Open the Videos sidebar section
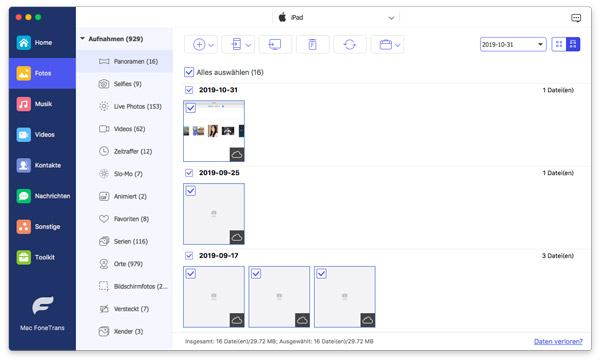Viewport: 600px width, 361px height. tap(42, 134)
